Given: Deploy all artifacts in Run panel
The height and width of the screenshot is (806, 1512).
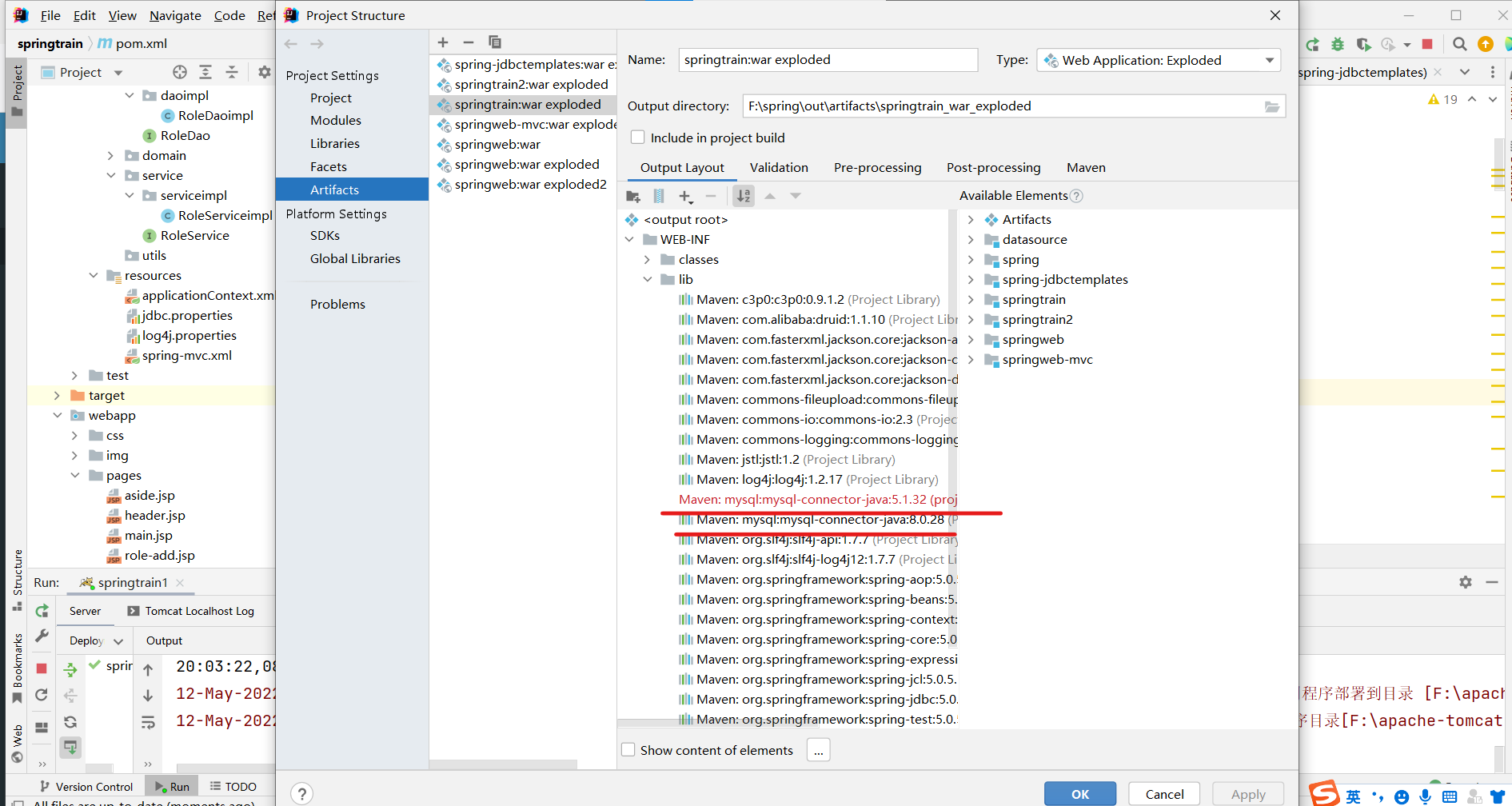Looking at the screenshot, I should (x=70, y=669).
